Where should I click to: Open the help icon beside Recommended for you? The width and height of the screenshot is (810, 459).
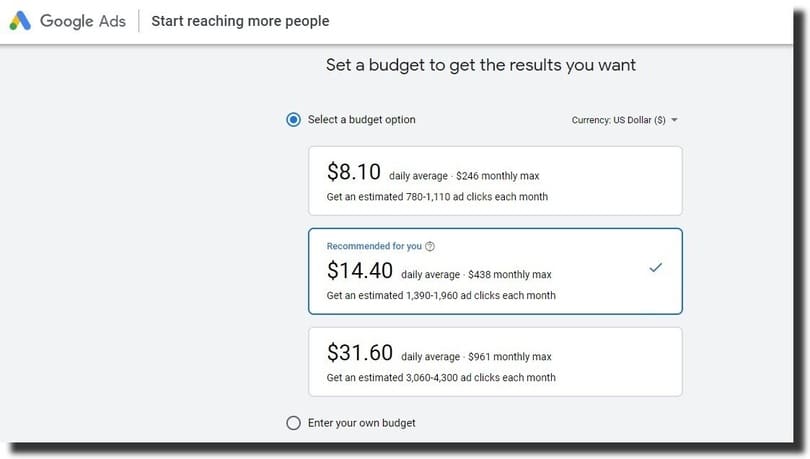point(430,246)
